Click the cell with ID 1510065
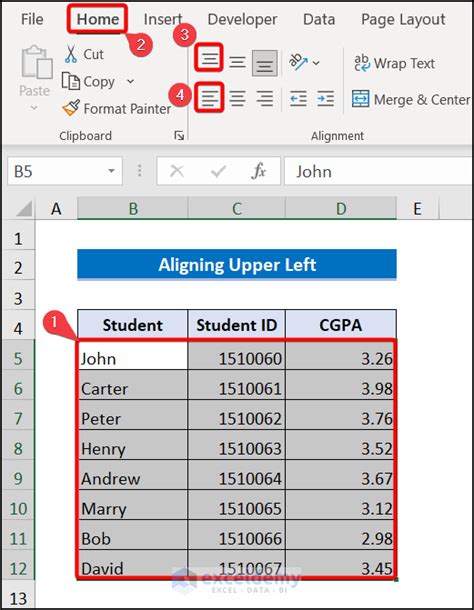The width and height of the screenshot is (474, 610). pos(237,505)
